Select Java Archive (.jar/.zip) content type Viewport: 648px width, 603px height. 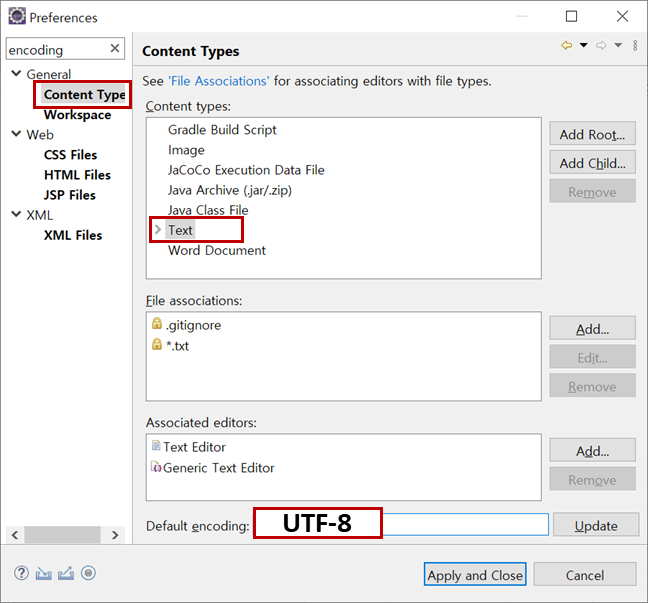(x=229, y=190)
